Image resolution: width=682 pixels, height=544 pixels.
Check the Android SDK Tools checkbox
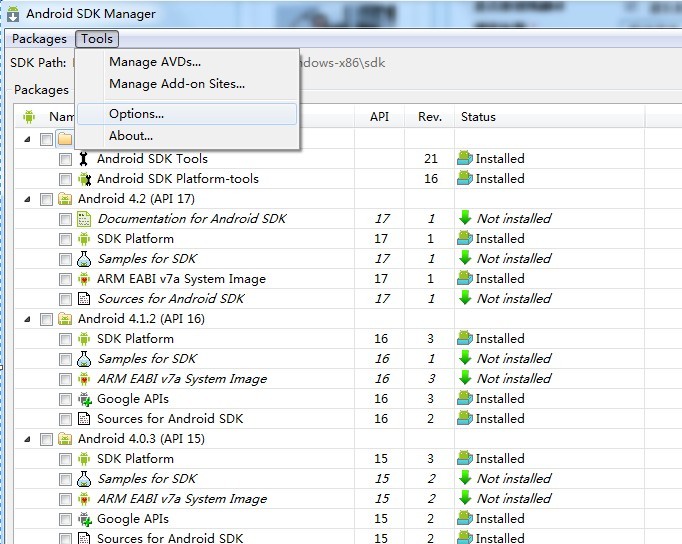coord(65,159)
